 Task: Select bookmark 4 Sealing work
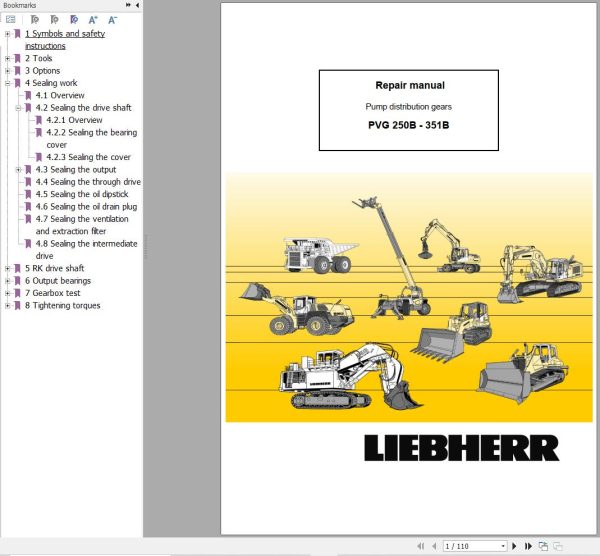(x=51, y=83)
